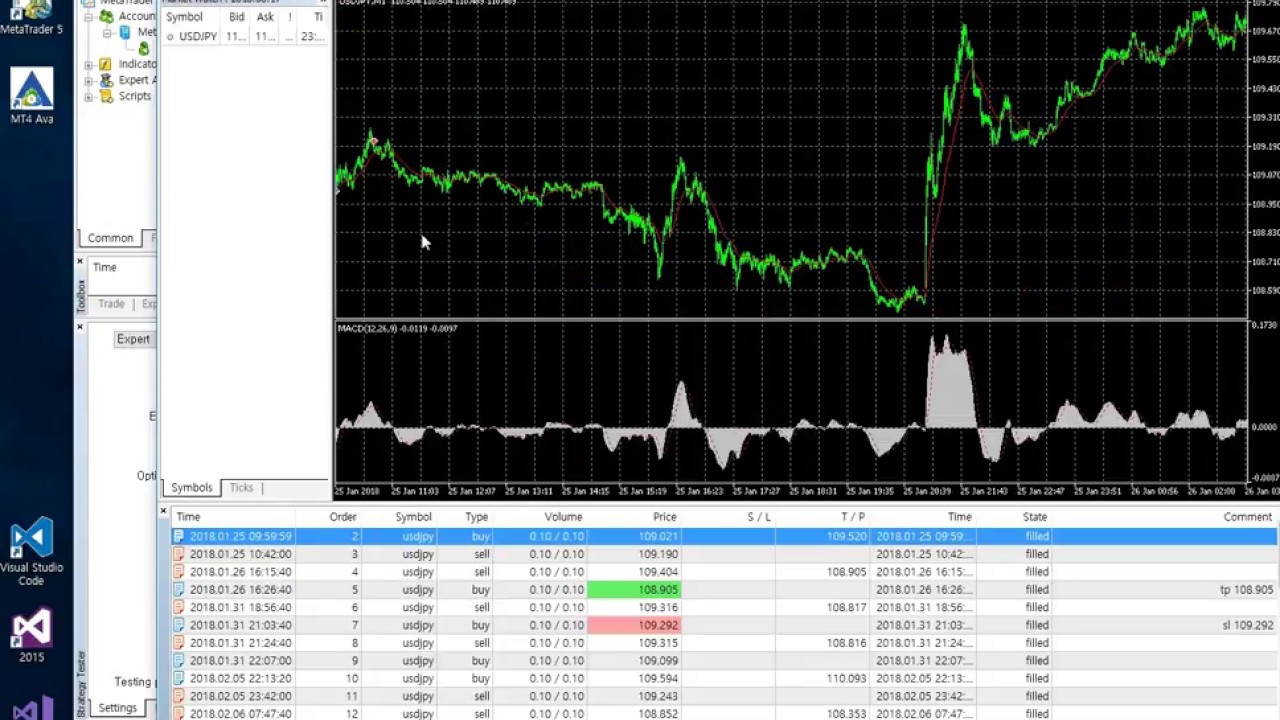Click the sell order icon for order 8
Image resolution: width=1280 pixels, height=720 pixels.
coord(179,643)
